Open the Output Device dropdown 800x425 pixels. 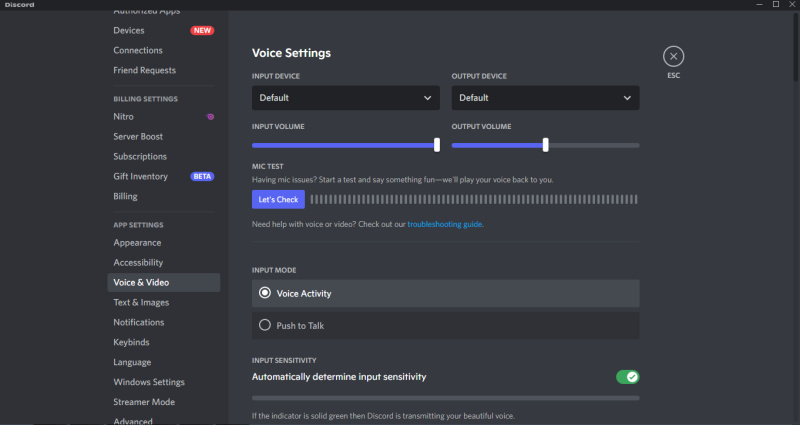click(x=545, y=98)
